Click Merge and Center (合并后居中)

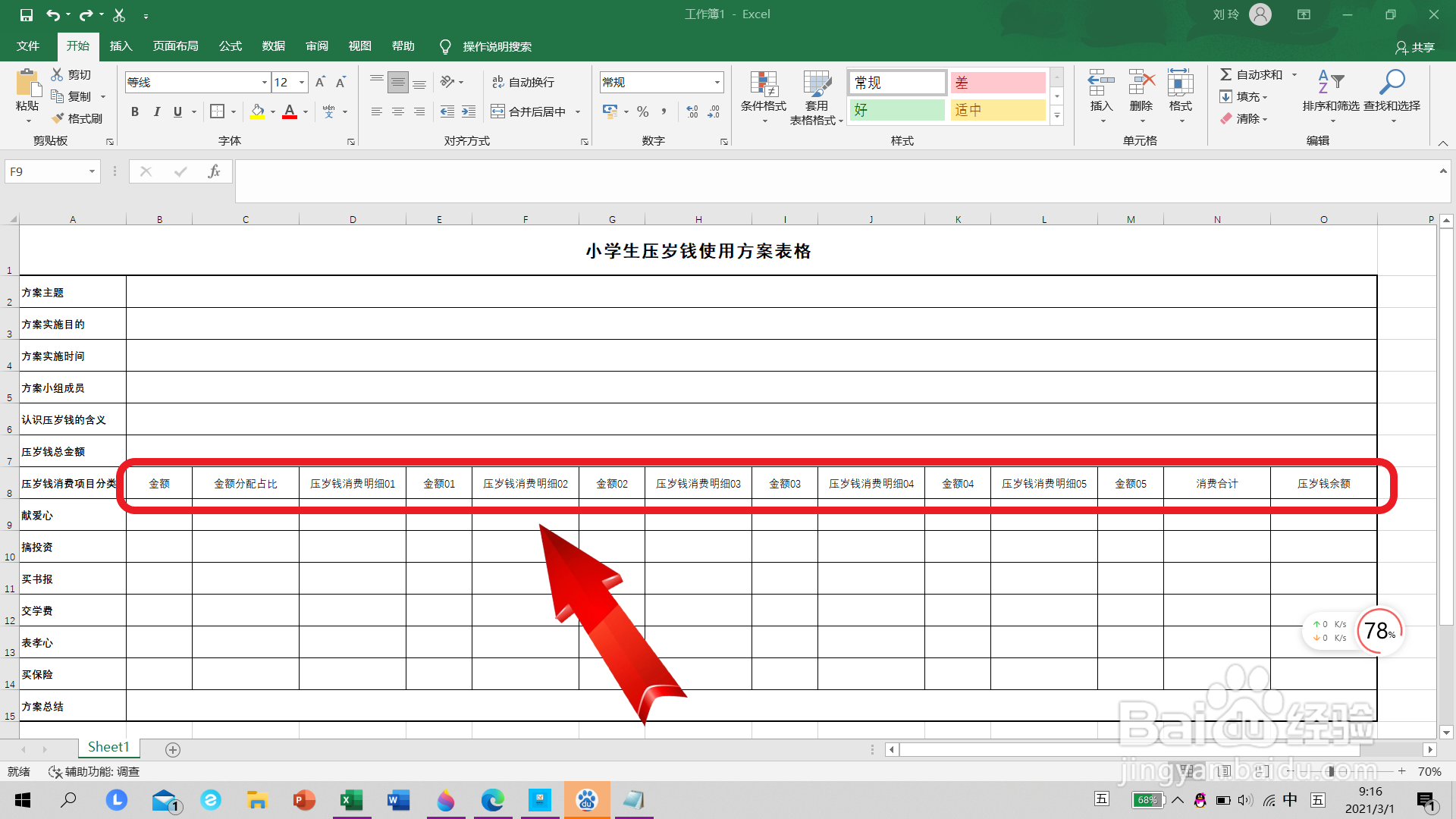coord(529,111)
